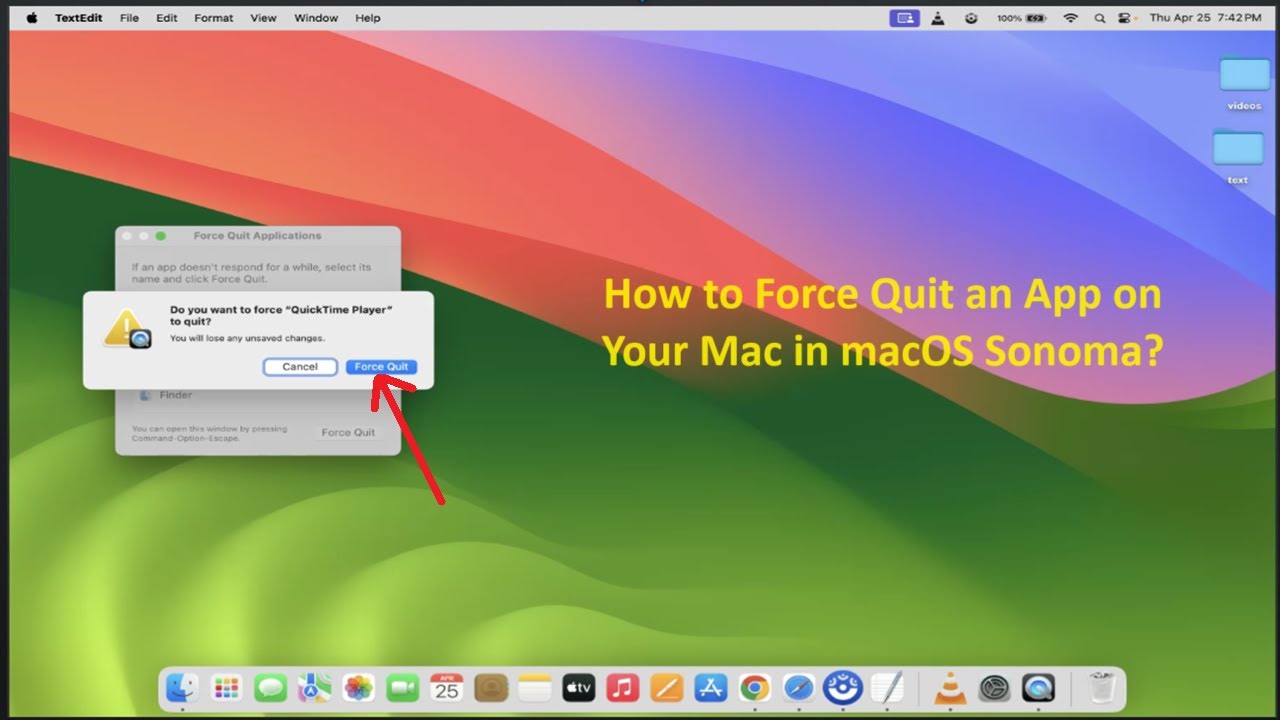Open the Music app in the Dock
This screenshot has height=720, width=1280.
coord(623,688)
